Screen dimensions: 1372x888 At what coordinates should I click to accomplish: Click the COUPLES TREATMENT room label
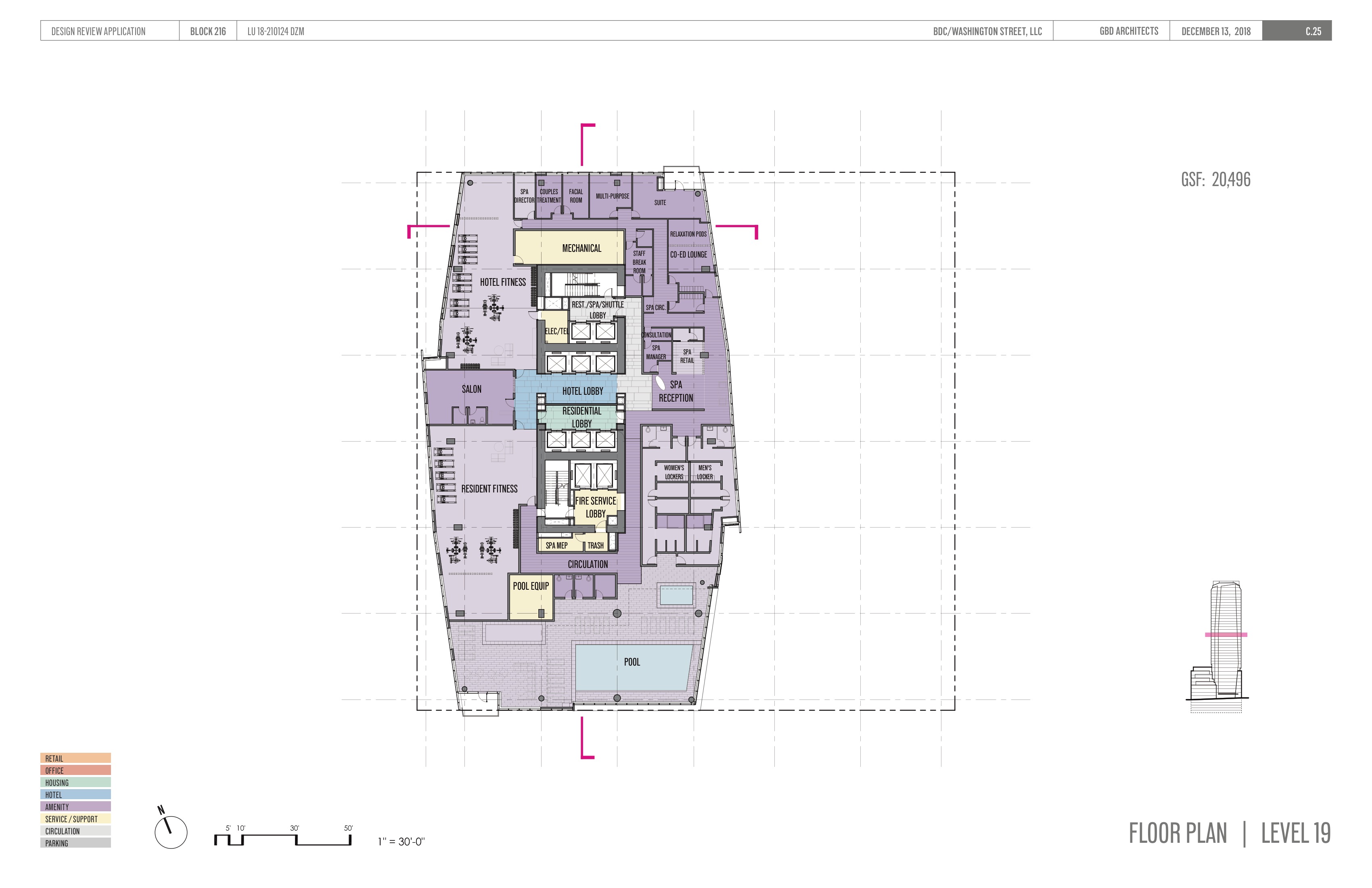coord(549,196)
